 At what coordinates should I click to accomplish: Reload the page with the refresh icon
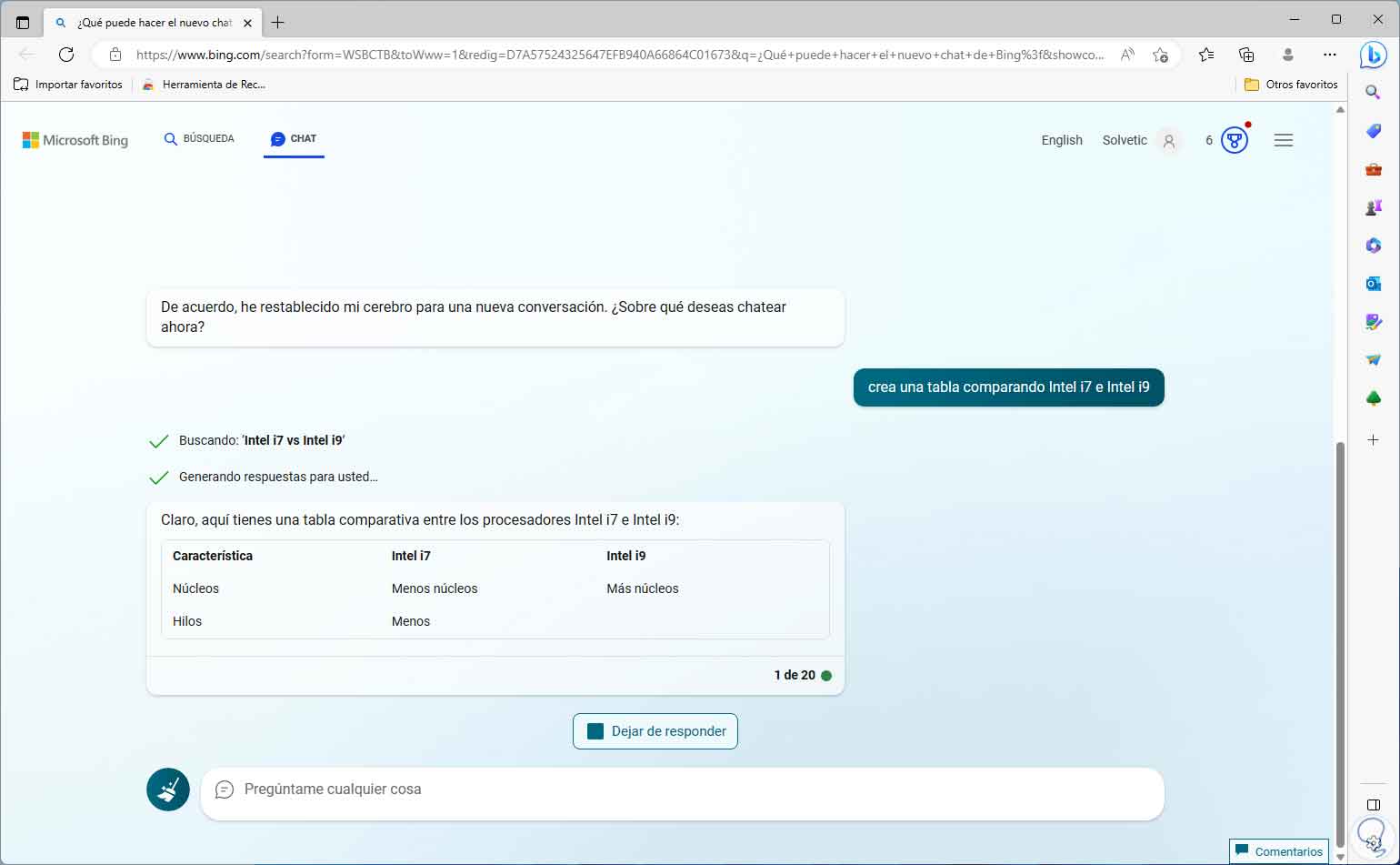[x=66, y=55]
